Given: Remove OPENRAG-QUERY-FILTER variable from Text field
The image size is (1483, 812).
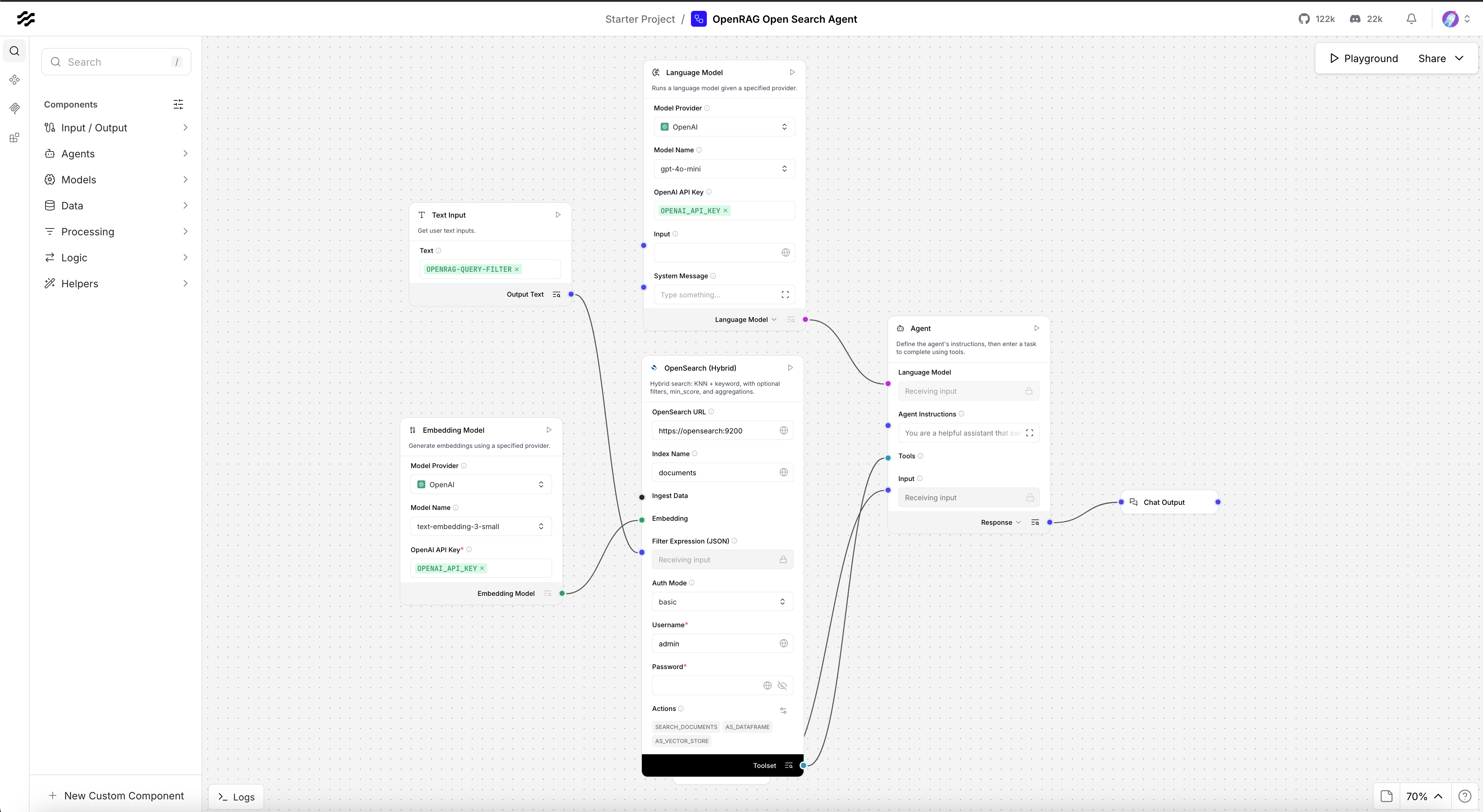Looking at the screenshot, I should point(517,269).
